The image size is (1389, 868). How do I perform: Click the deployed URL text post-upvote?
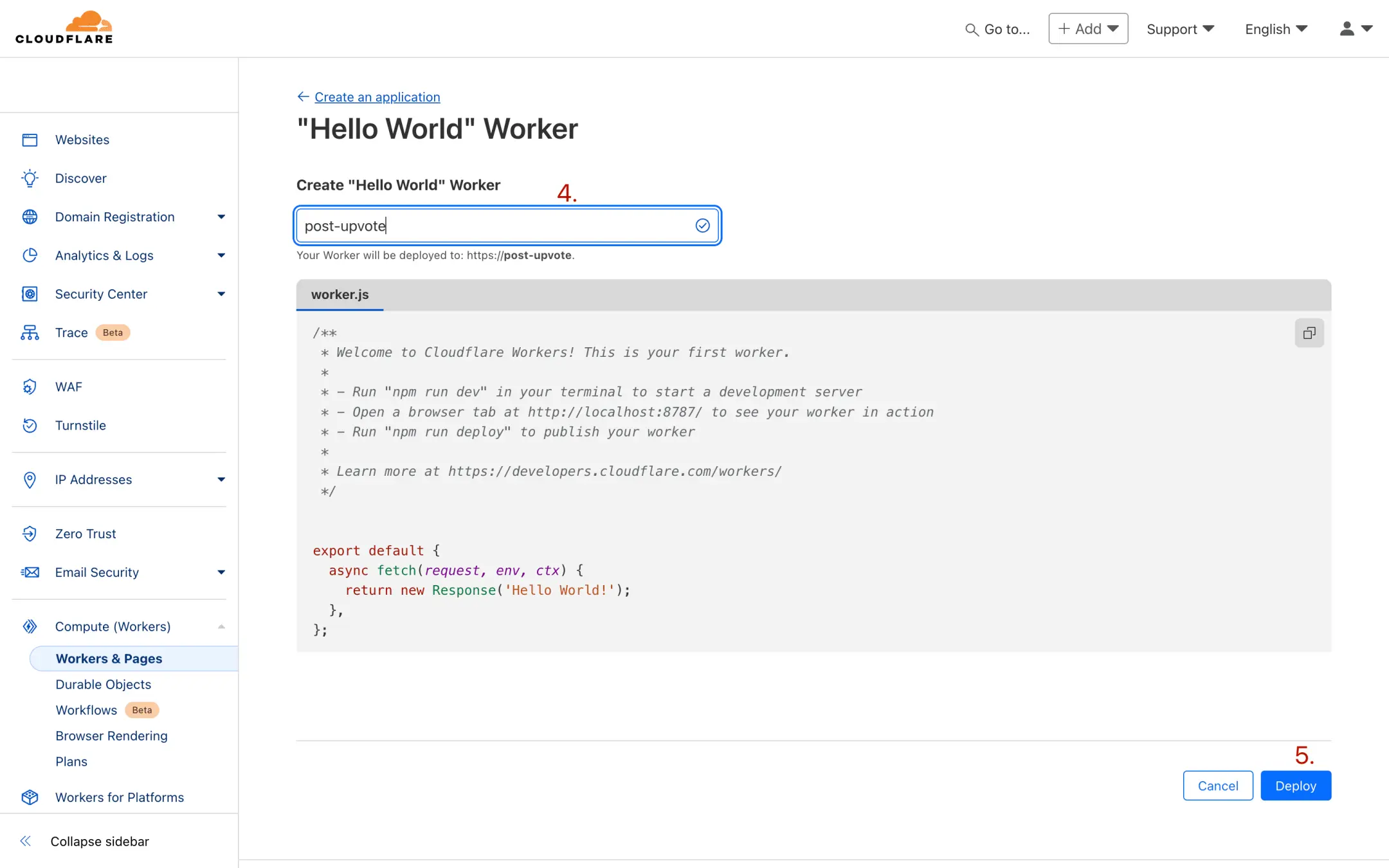[x=538, y=255]
